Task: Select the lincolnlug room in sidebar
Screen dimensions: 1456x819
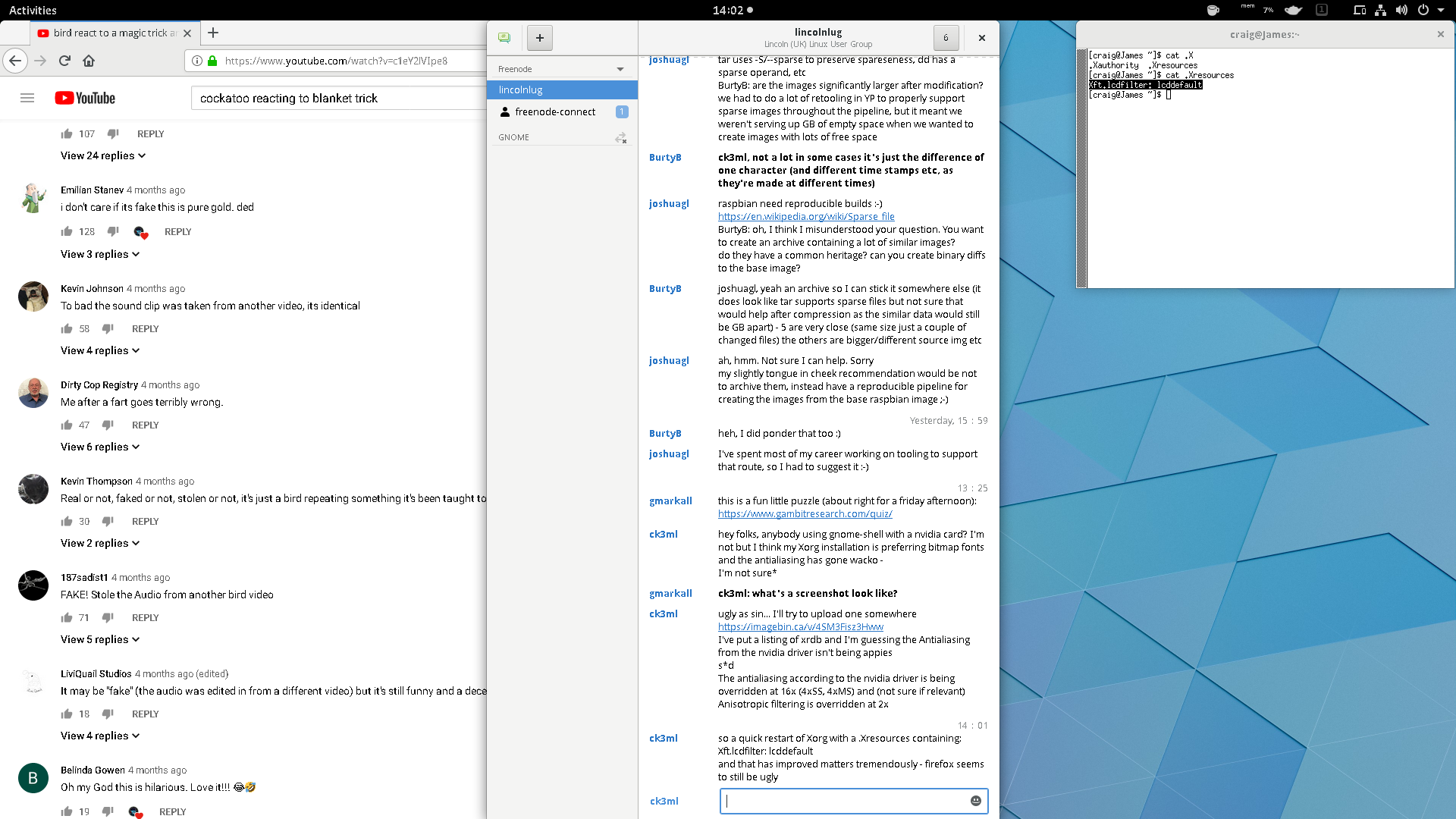Action: [562, 89]
